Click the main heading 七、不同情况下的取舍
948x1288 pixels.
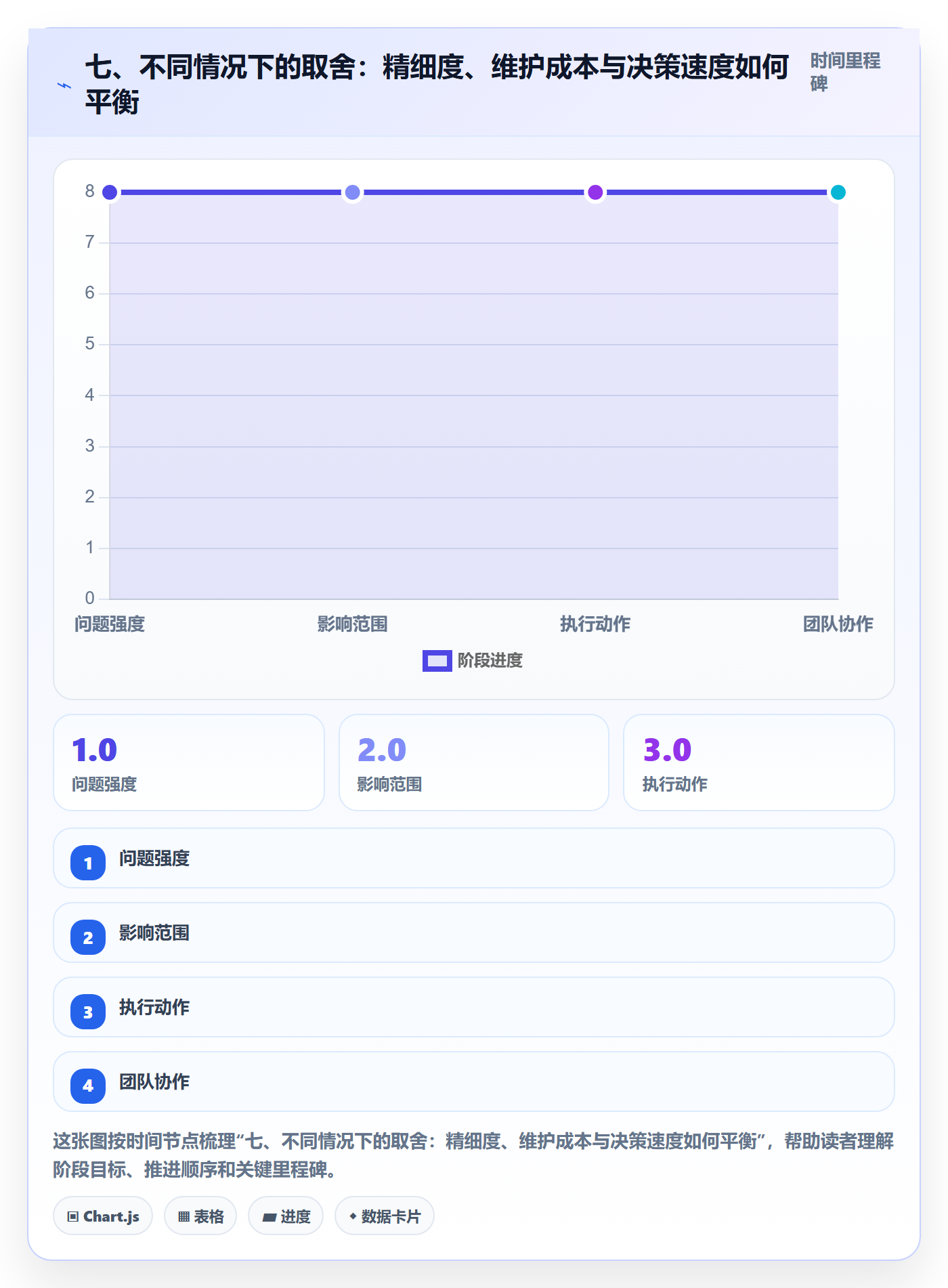[x=437, y=85]
